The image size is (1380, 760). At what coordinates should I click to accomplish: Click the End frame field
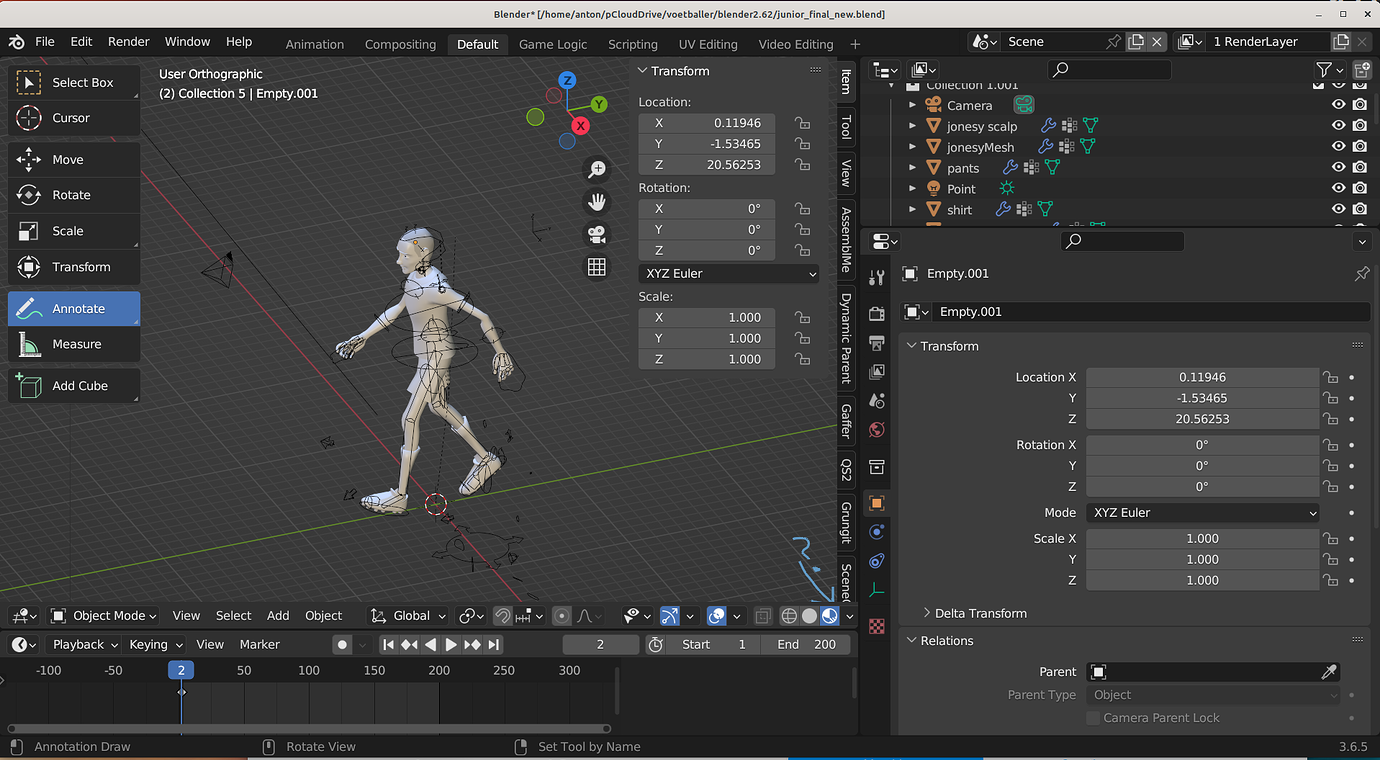(806, 645)
